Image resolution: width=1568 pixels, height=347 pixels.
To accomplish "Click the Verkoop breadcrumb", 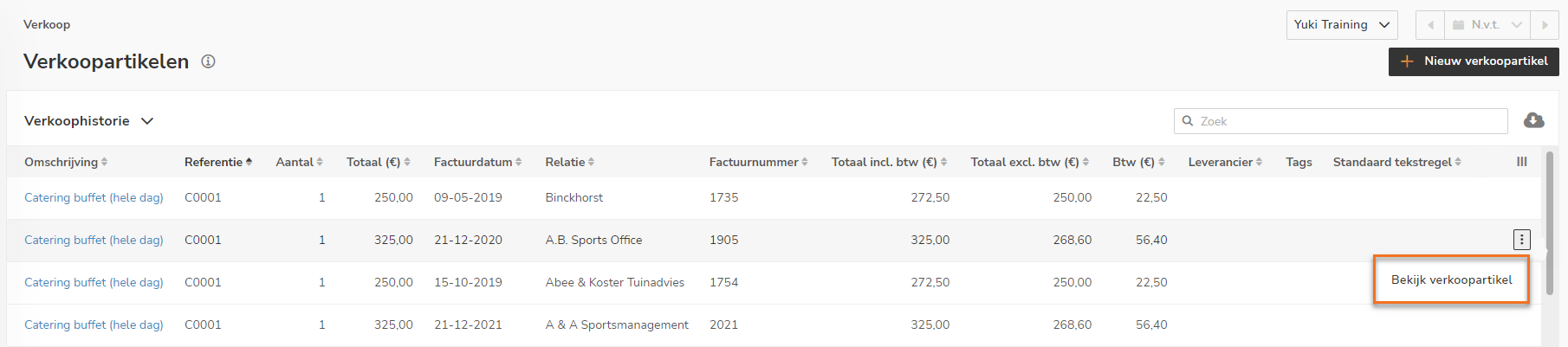I will (x=47, y=24).
